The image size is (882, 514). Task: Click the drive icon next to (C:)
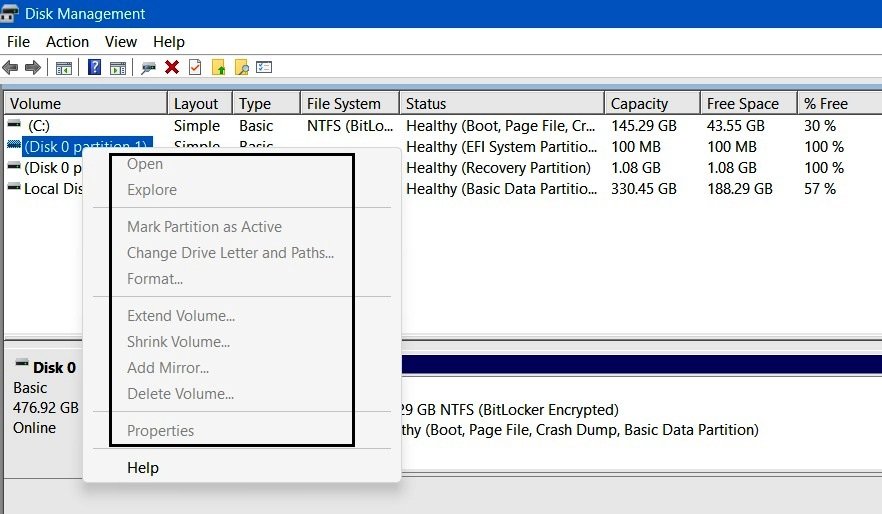pos(14,124)
